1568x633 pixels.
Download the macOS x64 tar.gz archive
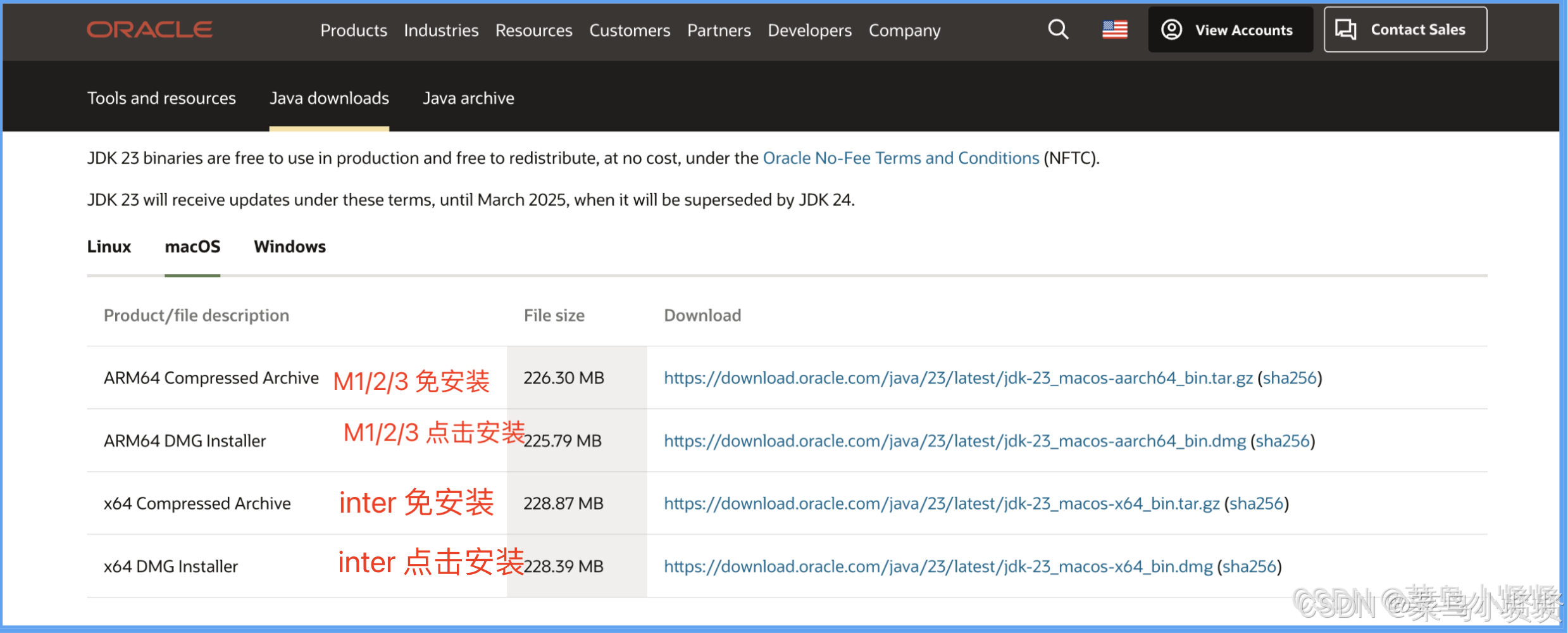pyautogui.click(x=942, y=503)
